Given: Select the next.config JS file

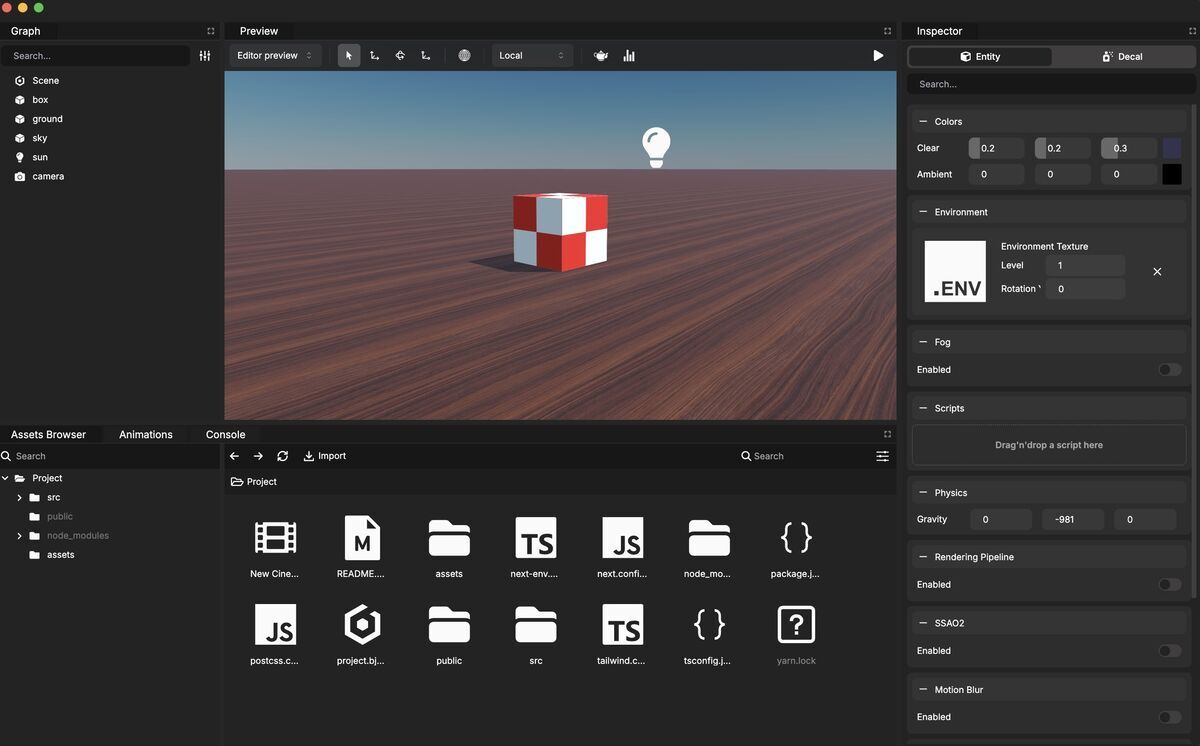Looking at the screenshot, I should (x=622, y=537).
